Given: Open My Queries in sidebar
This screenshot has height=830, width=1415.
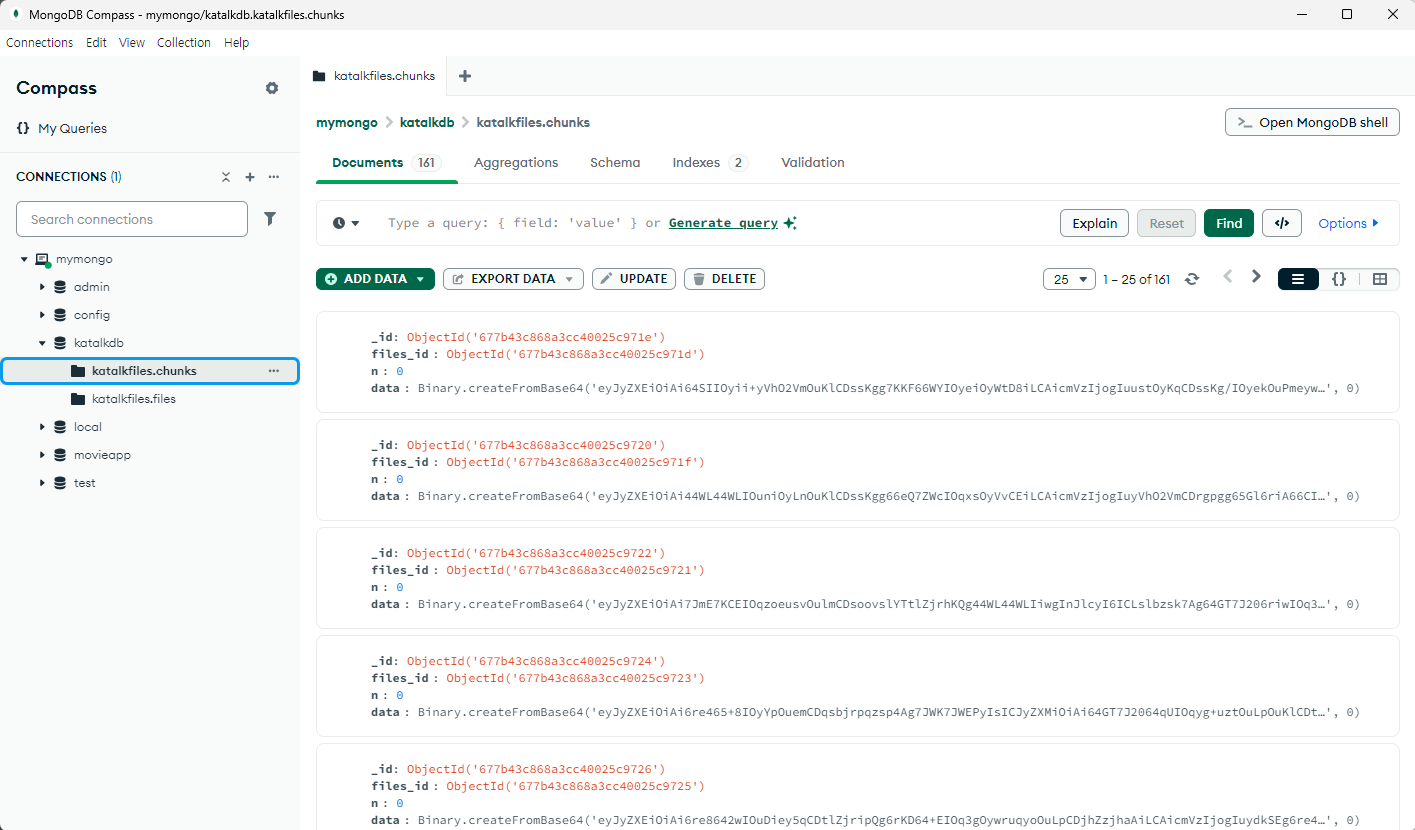Looking at the screenshot, I should pos(61,128).
